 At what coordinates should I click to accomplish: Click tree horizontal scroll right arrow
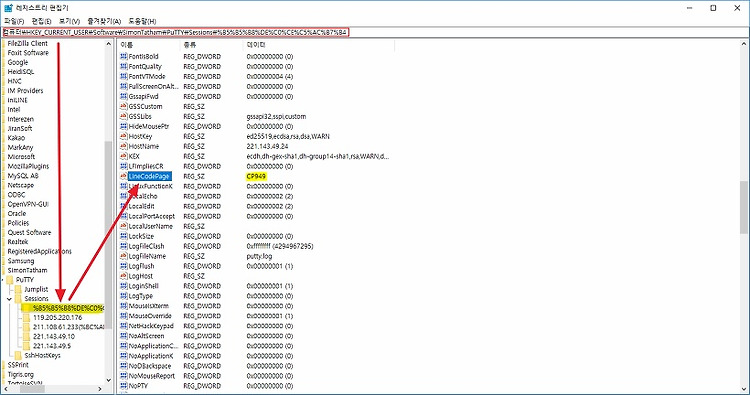pos(100,389)
